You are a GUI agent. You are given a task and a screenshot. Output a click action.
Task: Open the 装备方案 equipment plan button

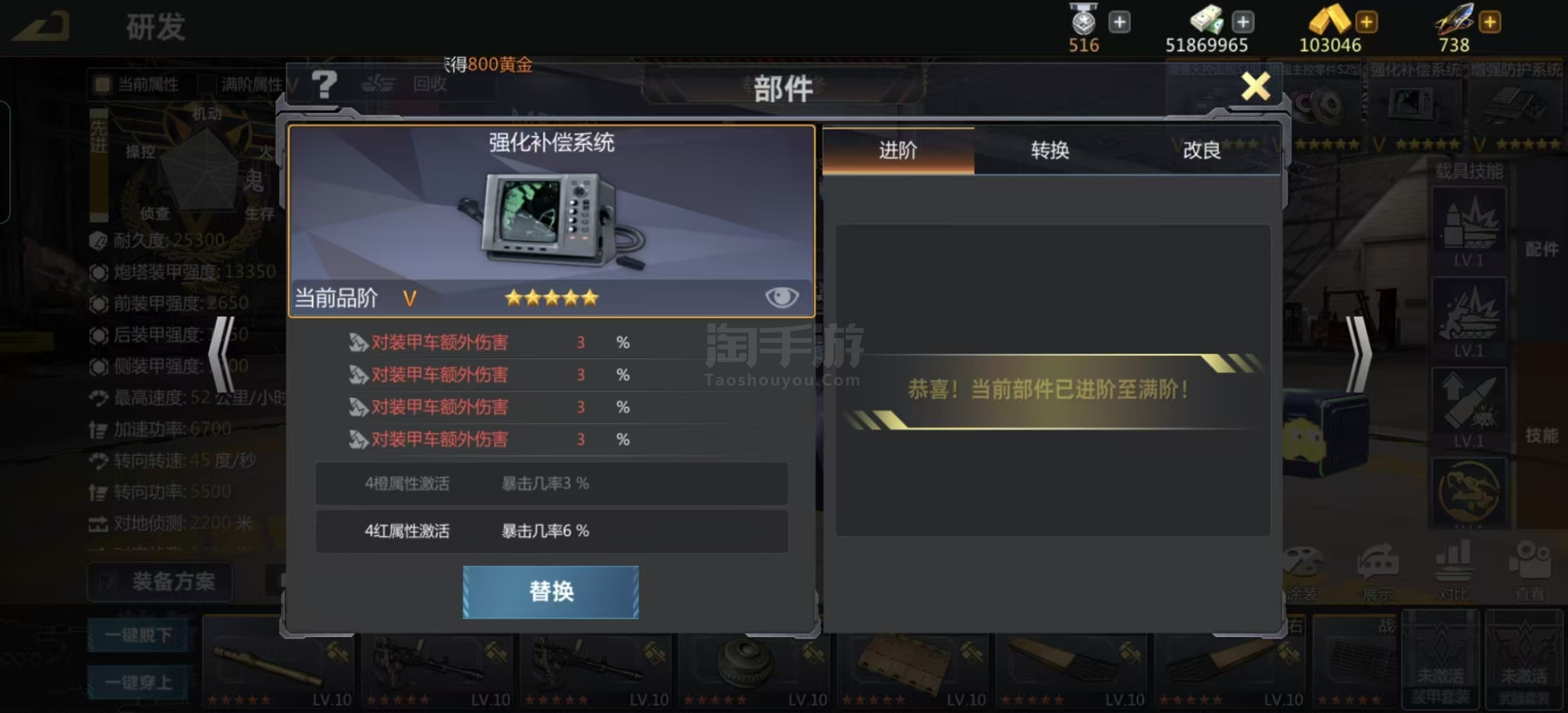click(160, 581)
